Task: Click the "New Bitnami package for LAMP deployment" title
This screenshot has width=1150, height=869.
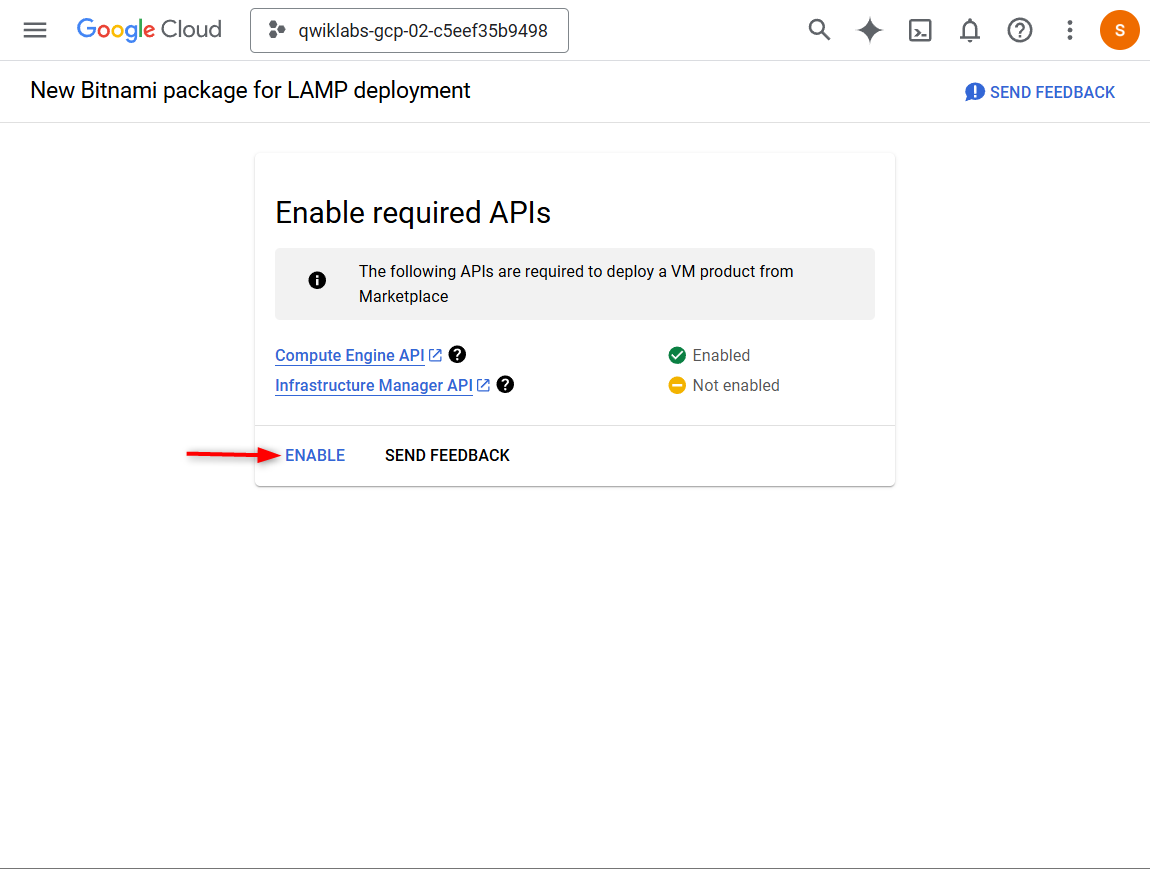Action: (x=250, y=90)
